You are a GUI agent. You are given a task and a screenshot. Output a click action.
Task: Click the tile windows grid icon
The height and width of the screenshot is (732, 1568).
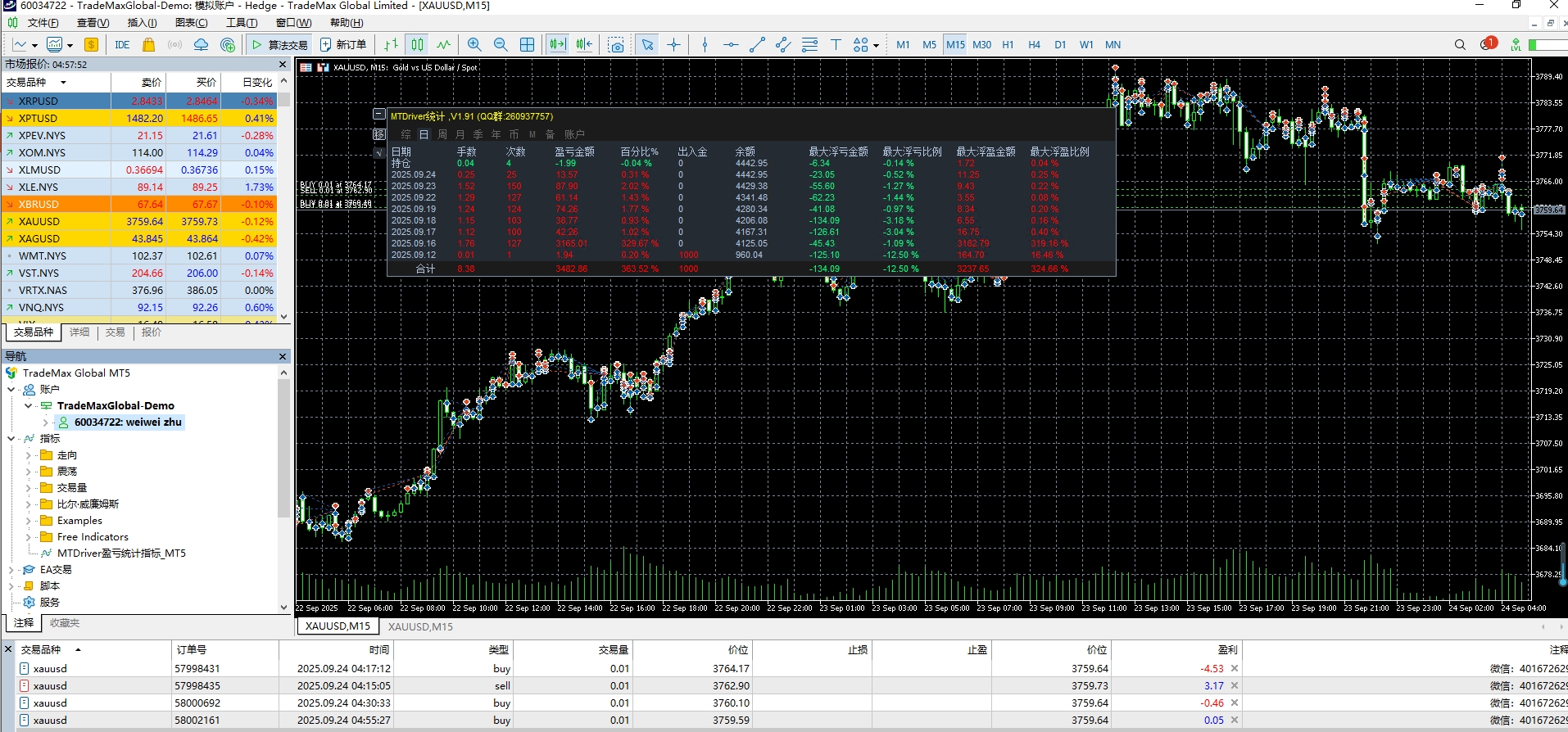528,45
